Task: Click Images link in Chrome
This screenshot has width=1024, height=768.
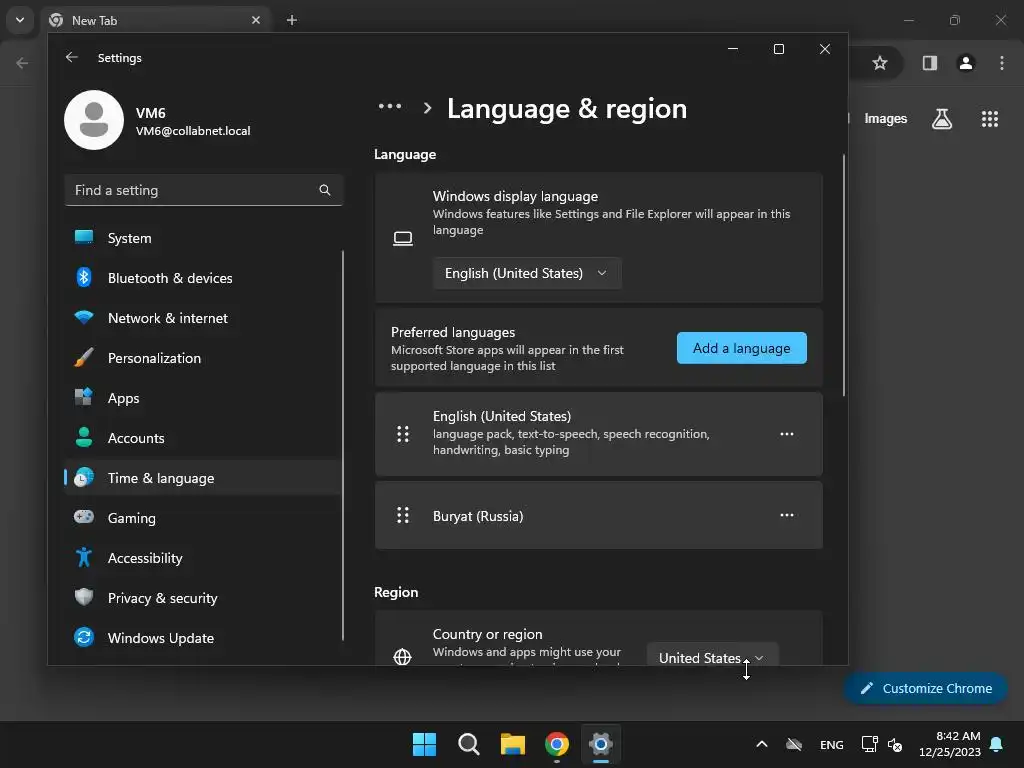Action: click(x=886, y=119)
